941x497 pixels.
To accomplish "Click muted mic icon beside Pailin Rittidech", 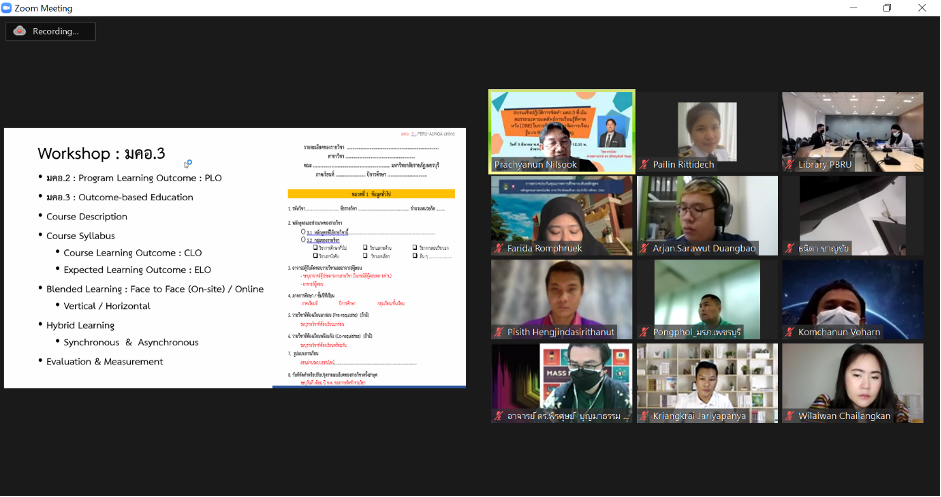I will click(x=645, y=164).
